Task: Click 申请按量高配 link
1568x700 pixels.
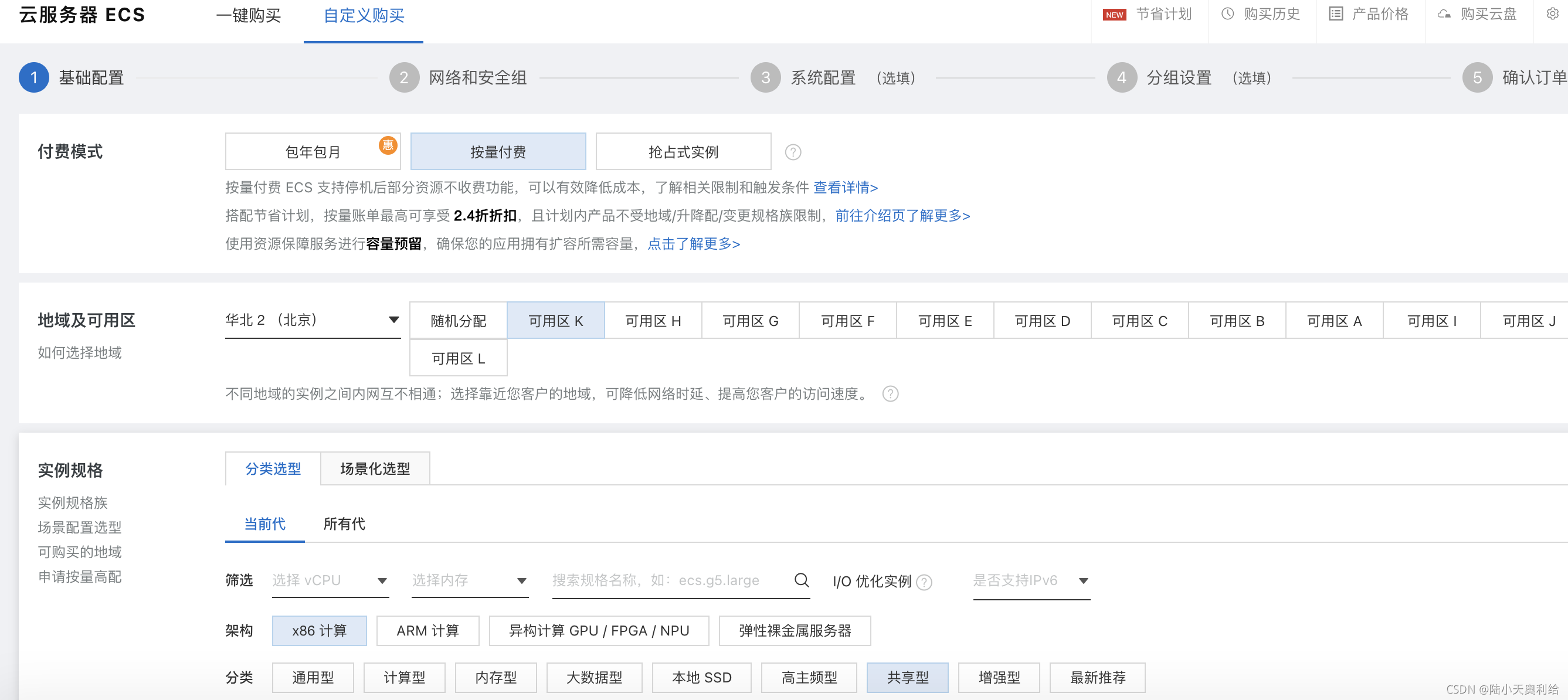Action: pyautogui.click(x=79, y=576)
